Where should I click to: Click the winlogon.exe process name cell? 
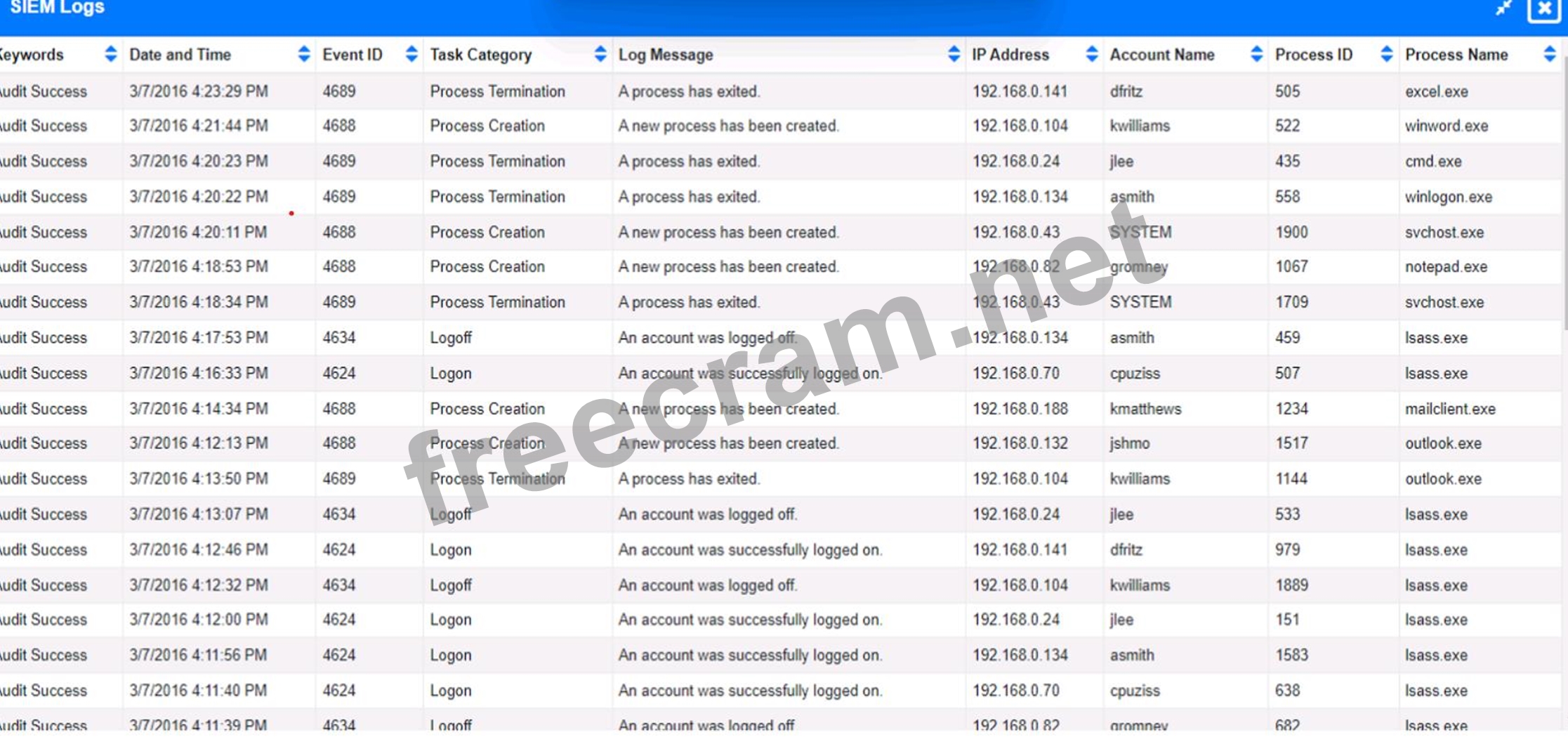[1448, 197]
